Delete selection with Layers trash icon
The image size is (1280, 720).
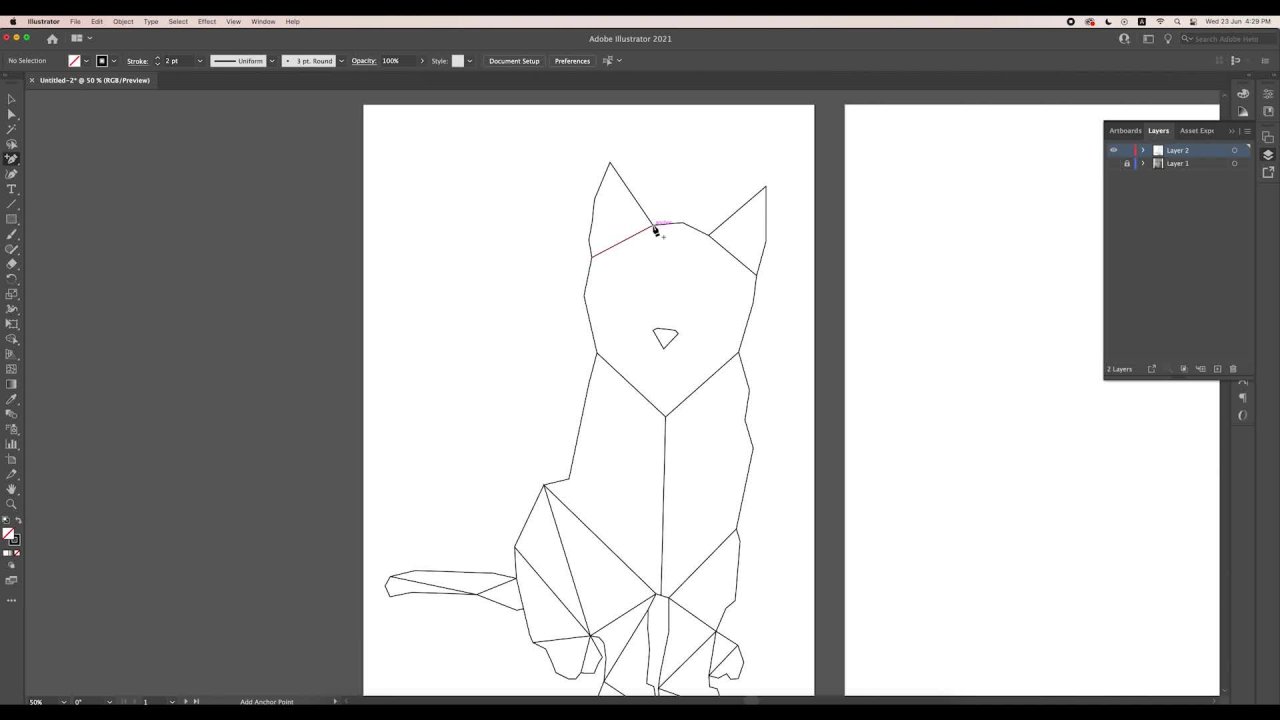click(x=1233, y=369)
